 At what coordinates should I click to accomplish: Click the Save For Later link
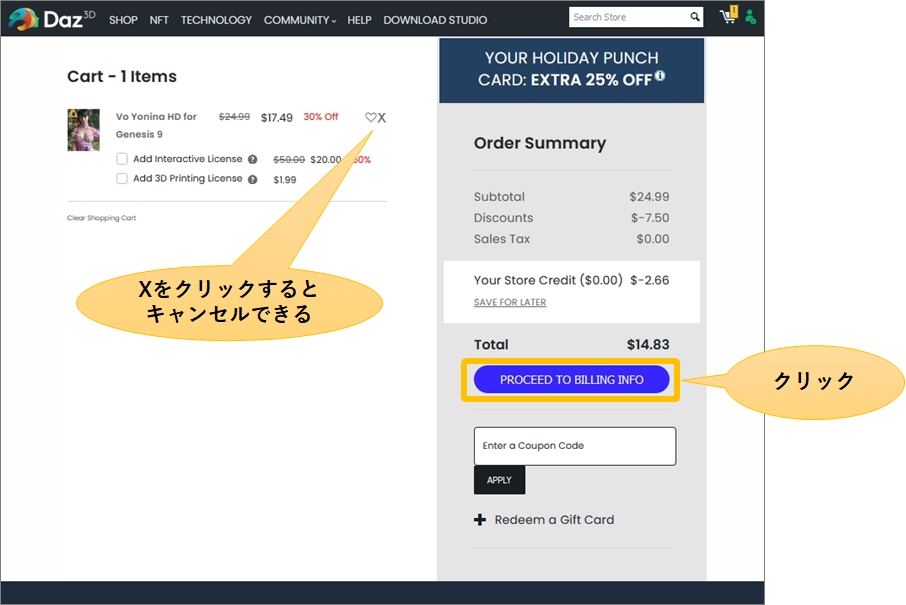510,302
